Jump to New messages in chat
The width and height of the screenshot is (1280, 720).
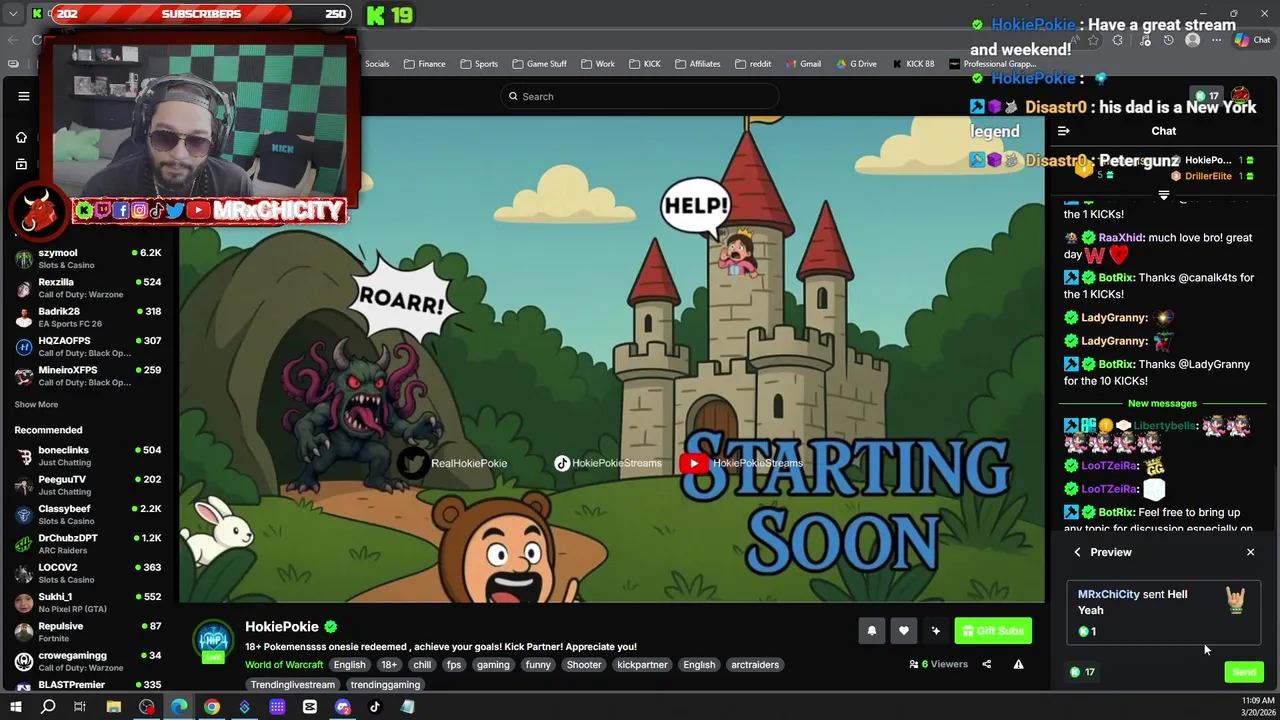click(x=1162, y=404)
